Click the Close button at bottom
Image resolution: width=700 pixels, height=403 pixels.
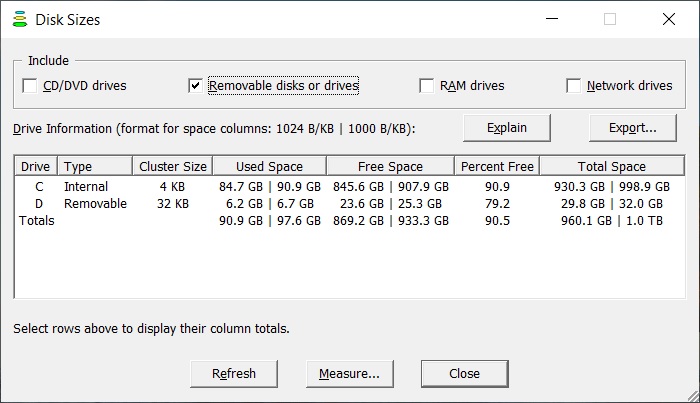pos(464,374)
